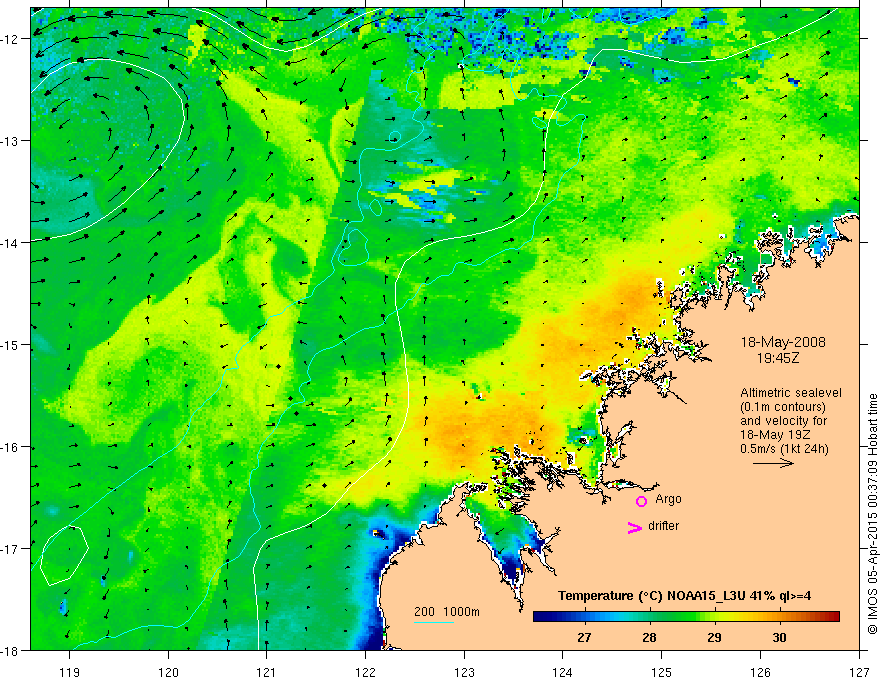Click the color bar label 29
The width and height of the screenshot is (880, 680).
click(714, 637)
